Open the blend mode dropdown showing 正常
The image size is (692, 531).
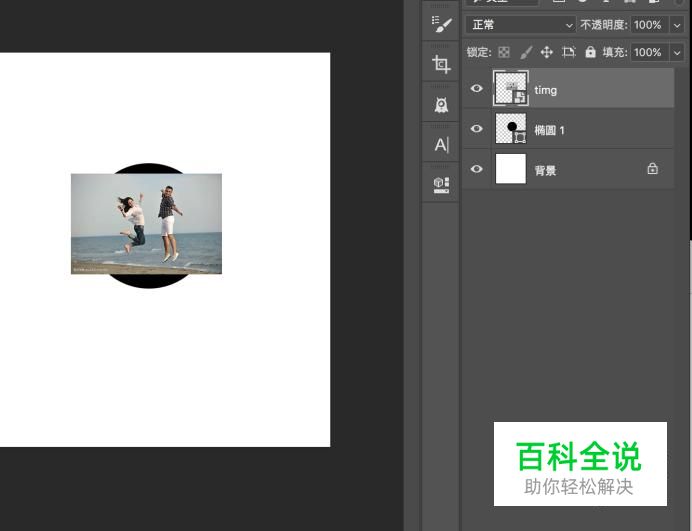point(520,24)
